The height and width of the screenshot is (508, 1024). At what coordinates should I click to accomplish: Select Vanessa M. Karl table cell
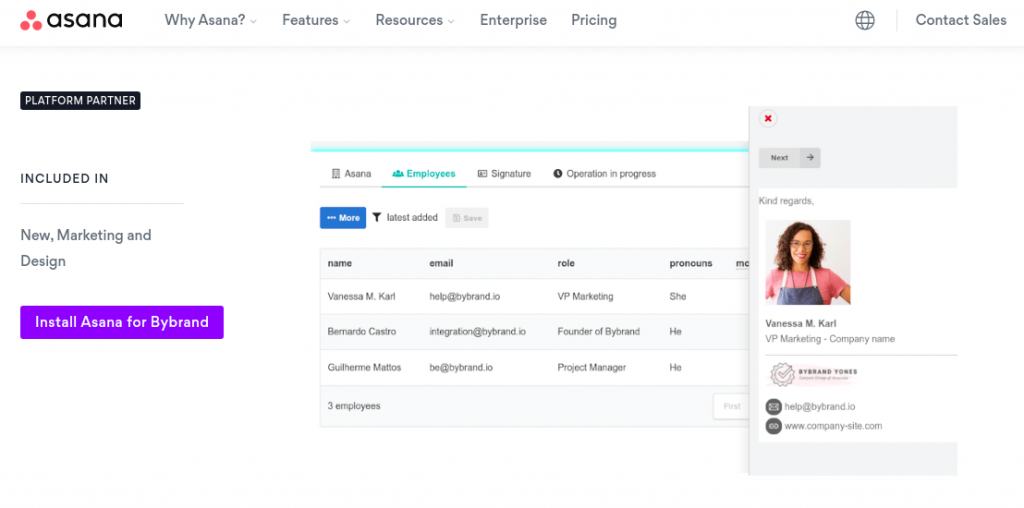point(361,296)
